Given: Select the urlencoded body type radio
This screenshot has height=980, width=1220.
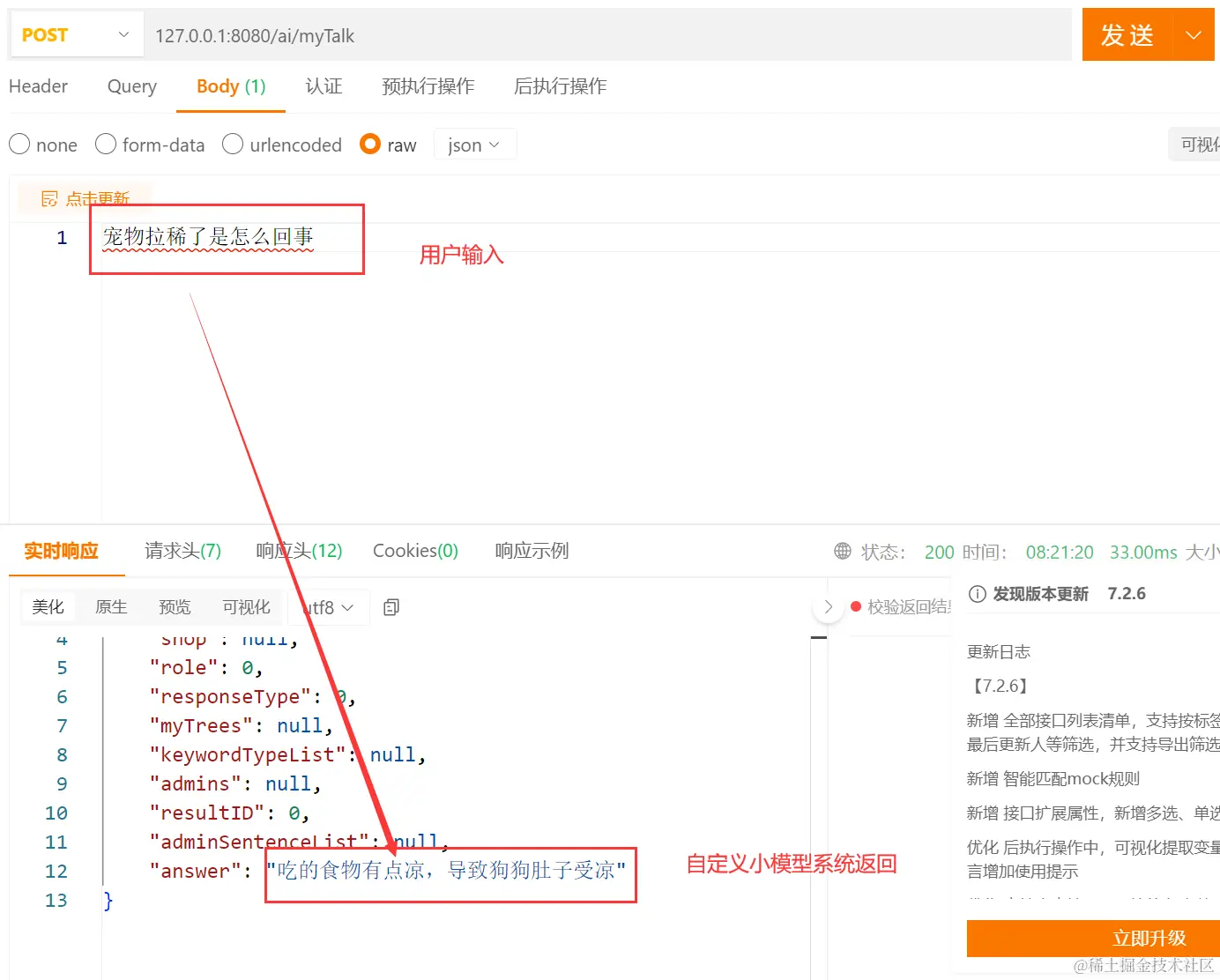Looking at the screenshot, I should pyautogui.click(x=233, y=144).
